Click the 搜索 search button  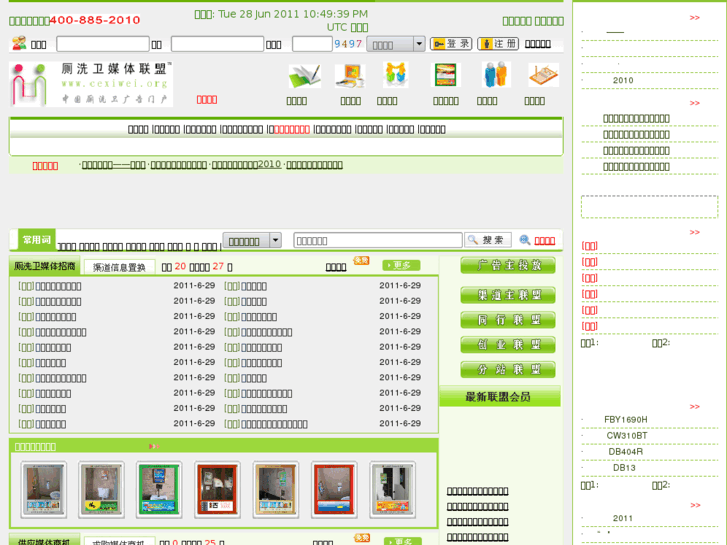488,240
